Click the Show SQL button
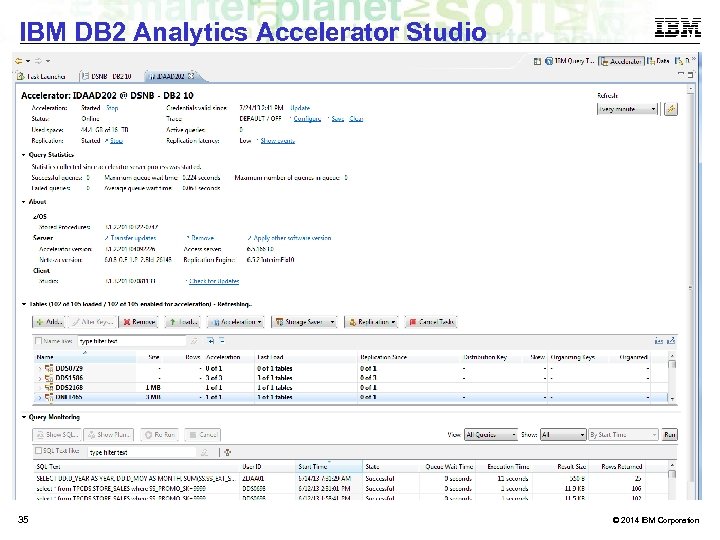This screenshot has width=720, height=540. [x=57, y=434]
